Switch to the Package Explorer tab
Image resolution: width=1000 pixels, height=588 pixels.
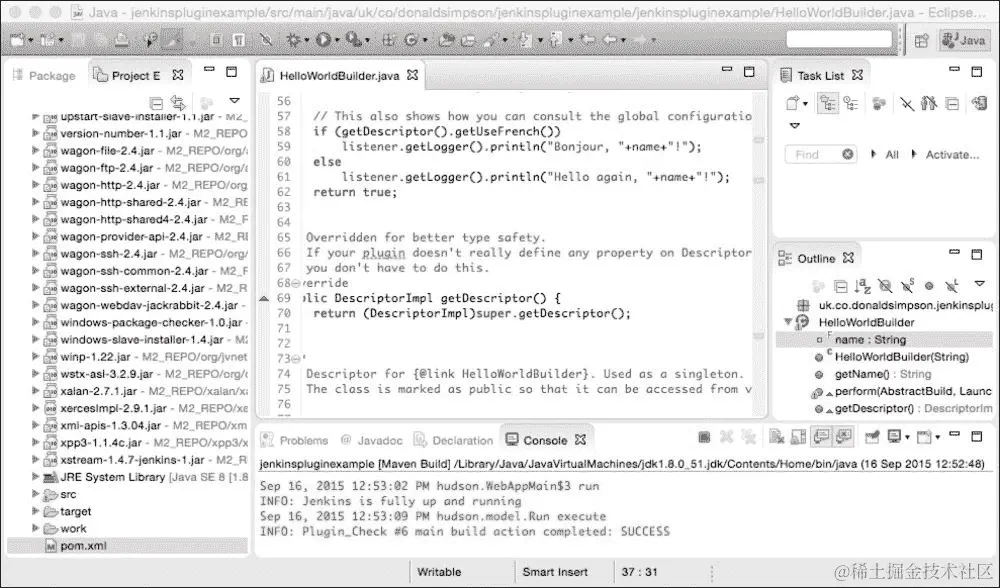43,76
